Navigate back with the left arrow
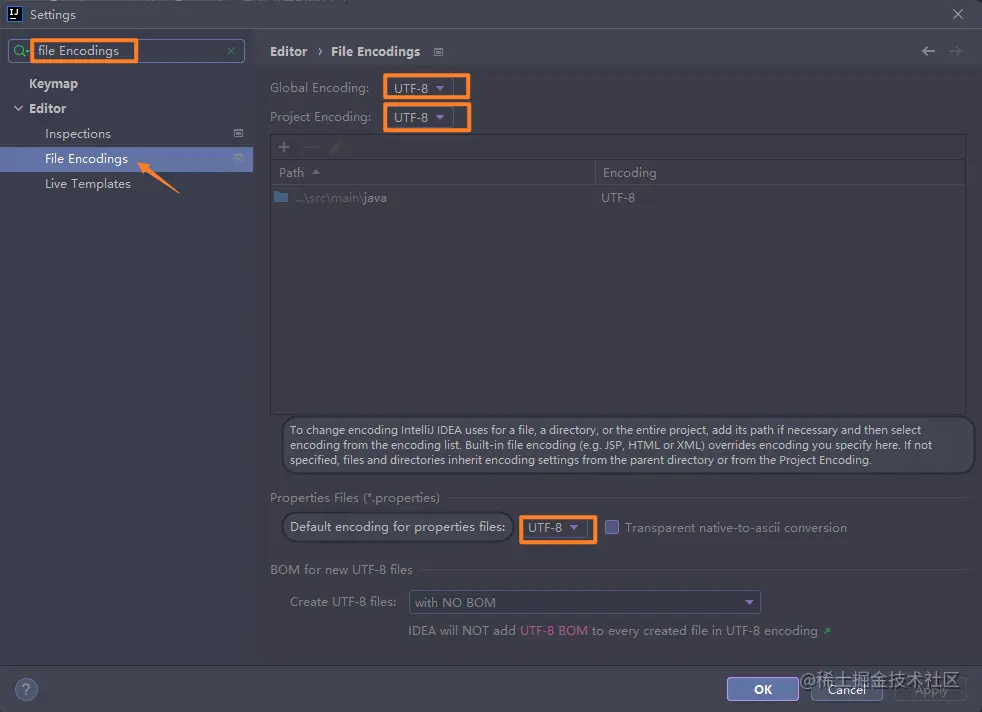Viewport: 982px width, 712px height. click(928, 51)
